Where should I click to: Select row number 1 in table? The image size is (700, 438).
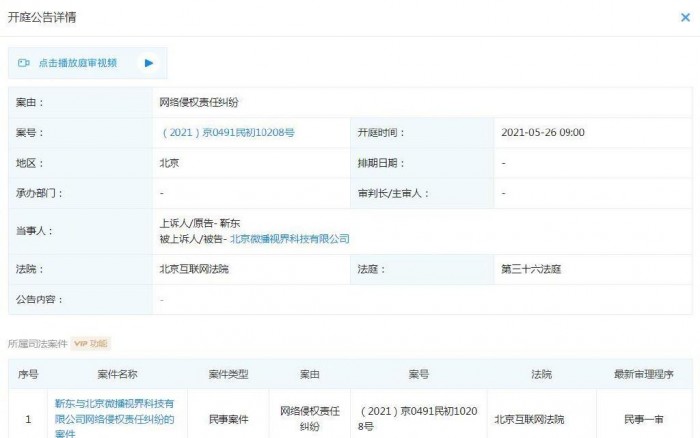click(x=28, y=419)
